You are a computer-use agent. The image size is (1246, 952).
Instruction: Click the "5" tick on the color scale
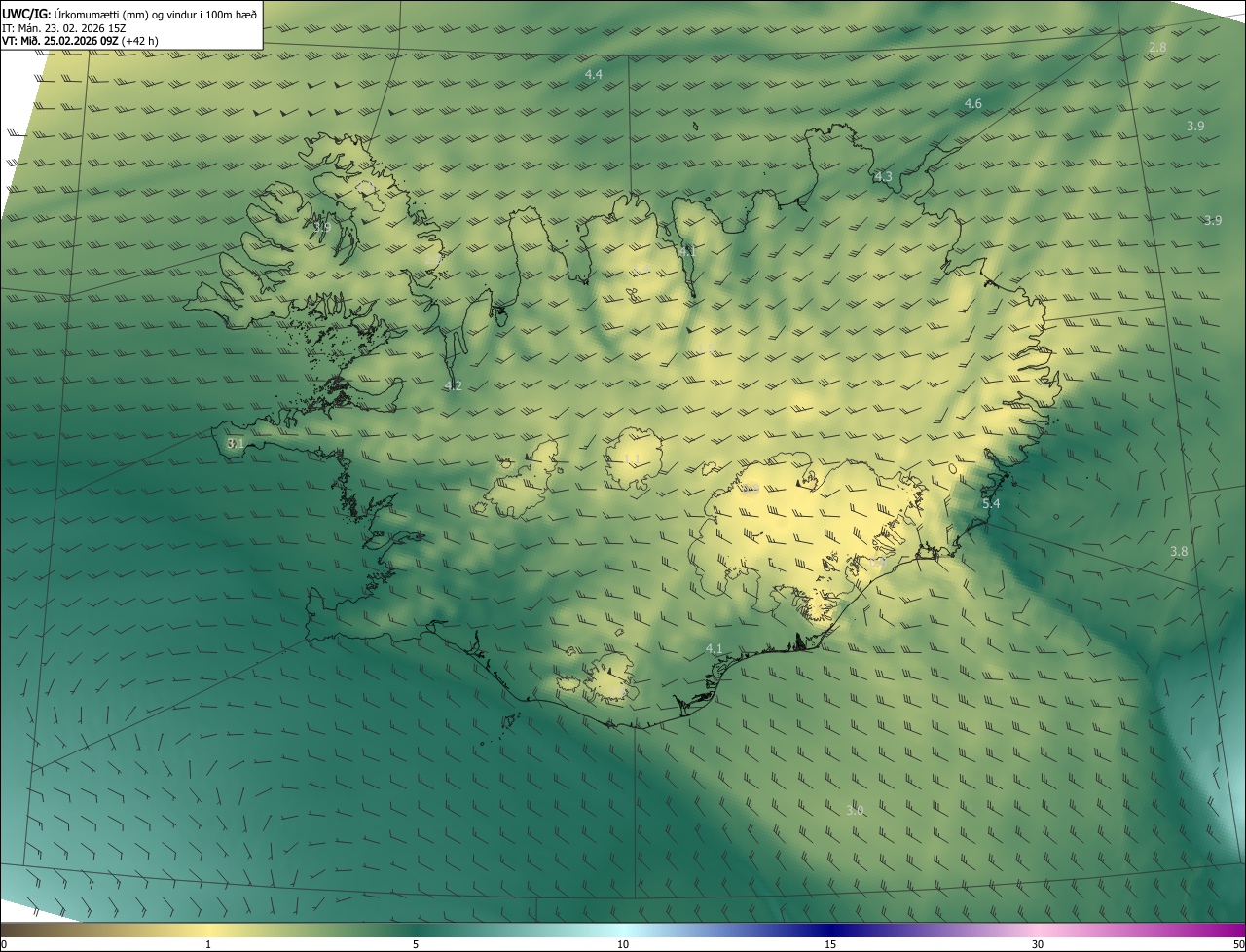[x=416, y=944]
